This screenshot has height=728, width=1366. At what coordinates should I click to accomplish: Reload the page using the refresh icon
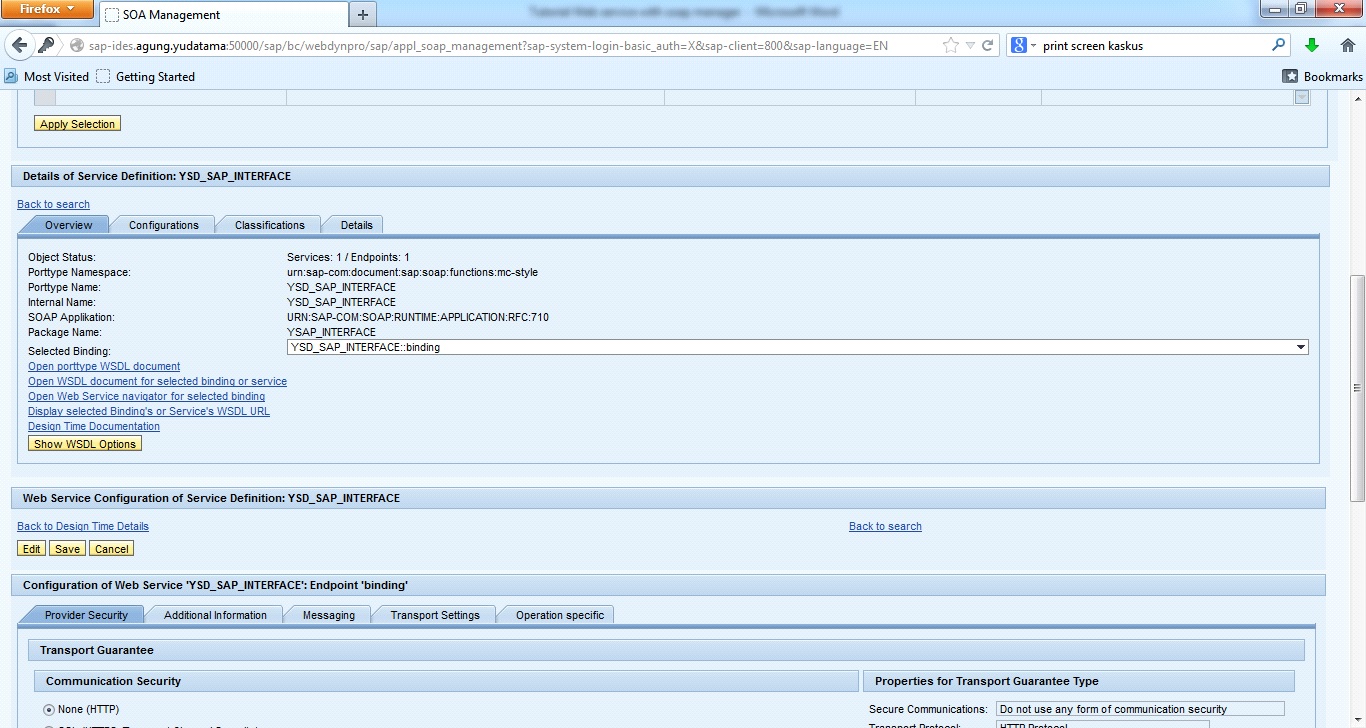pos(987,45)
